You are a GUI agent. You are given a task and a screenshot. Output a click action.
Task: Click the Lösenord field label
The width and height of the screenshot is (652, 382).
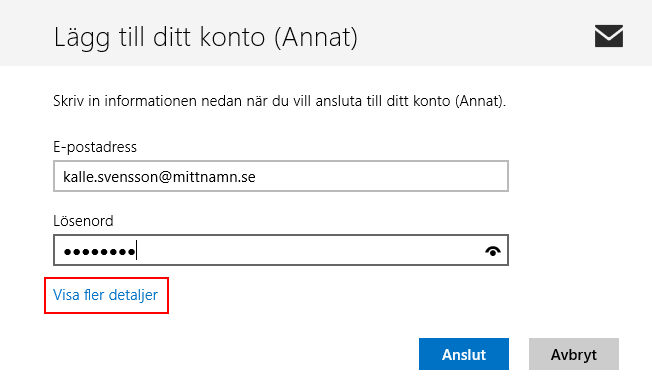click(x=83, y=221)
